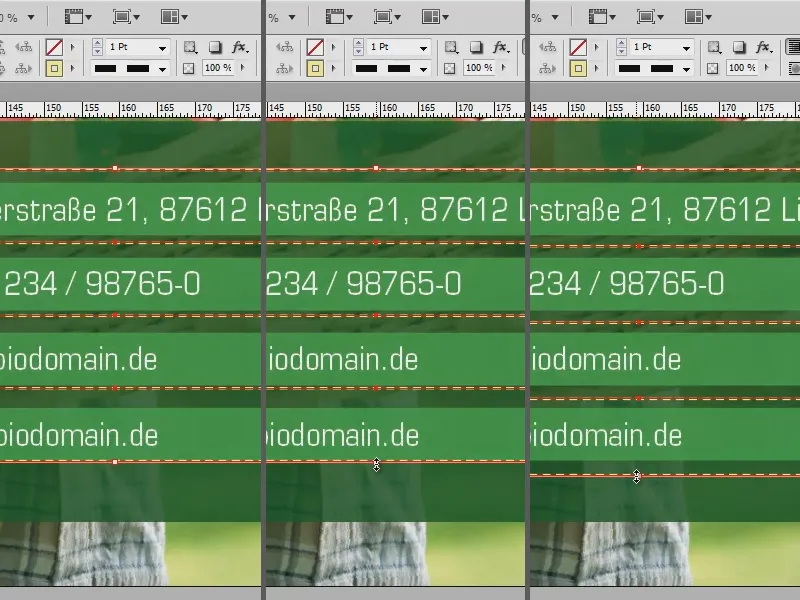Click opacity checkerboard icon in middle panel
Image resolution: width=800 pixels, height=600 pixels.
[449, 68]
